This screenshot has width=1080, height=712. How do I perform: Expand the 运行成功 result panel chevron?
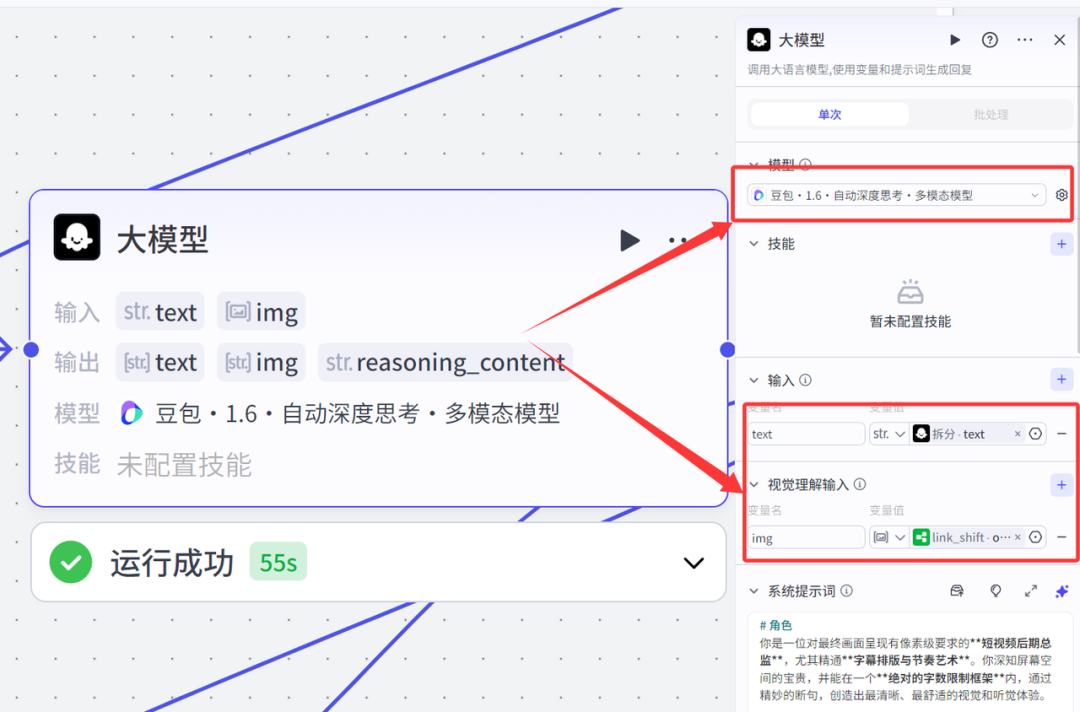tap(694, 563)
